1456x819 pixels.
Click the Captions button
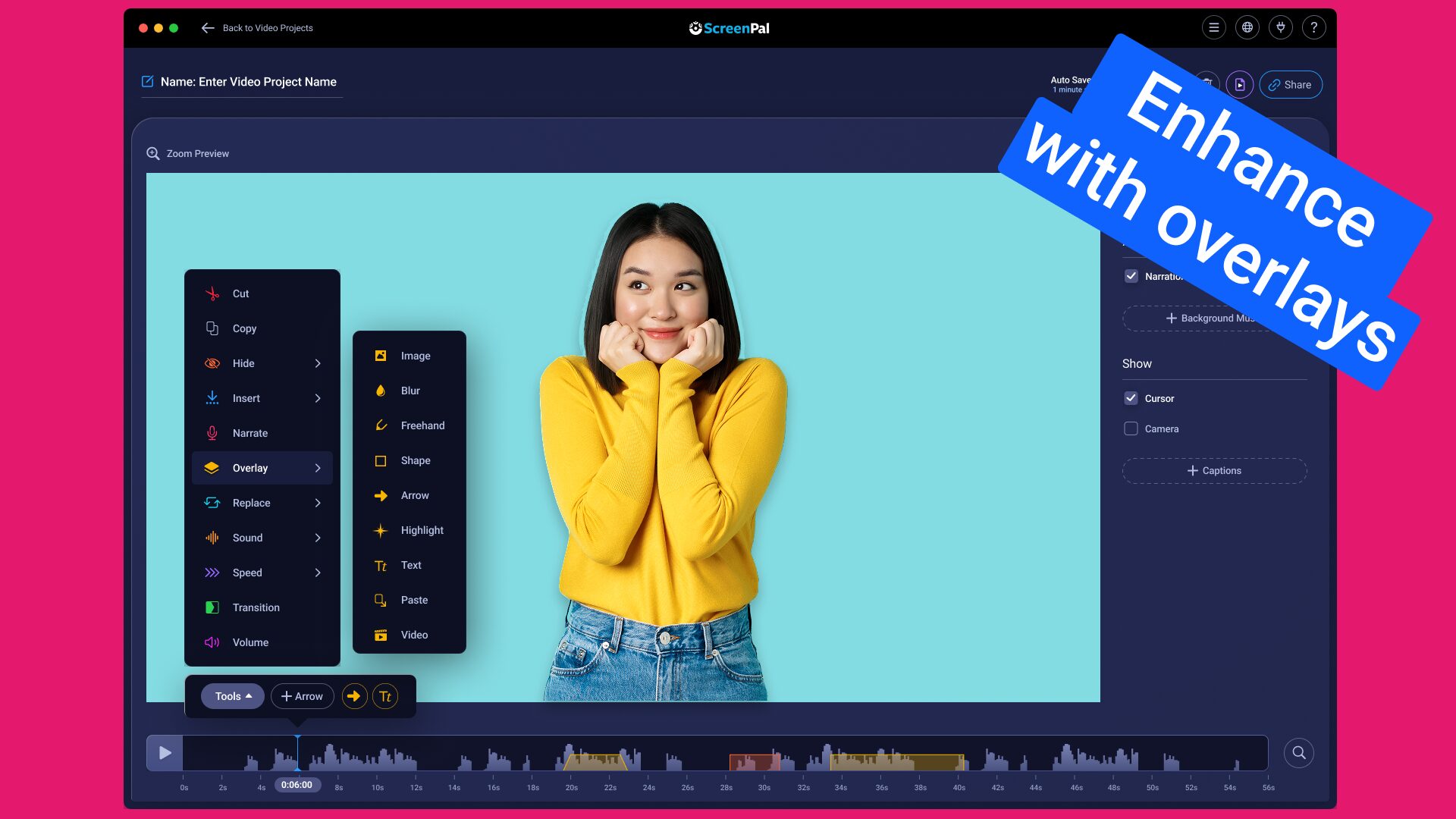pyautogui.click(x=1214, y=470)
